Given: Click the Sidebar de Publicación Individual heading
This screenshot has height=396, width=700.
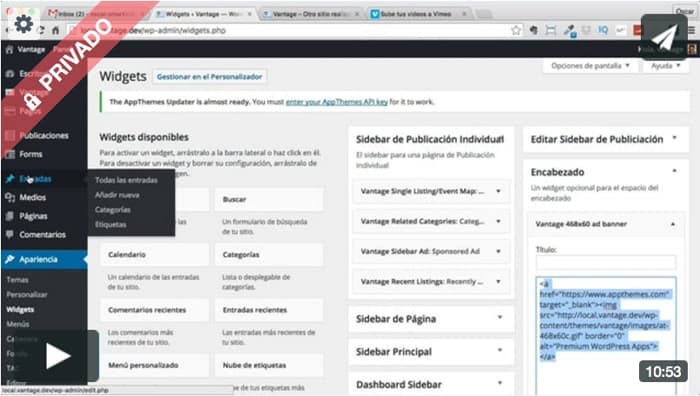Looking at the screenshot, I should [x=430, y=139].
